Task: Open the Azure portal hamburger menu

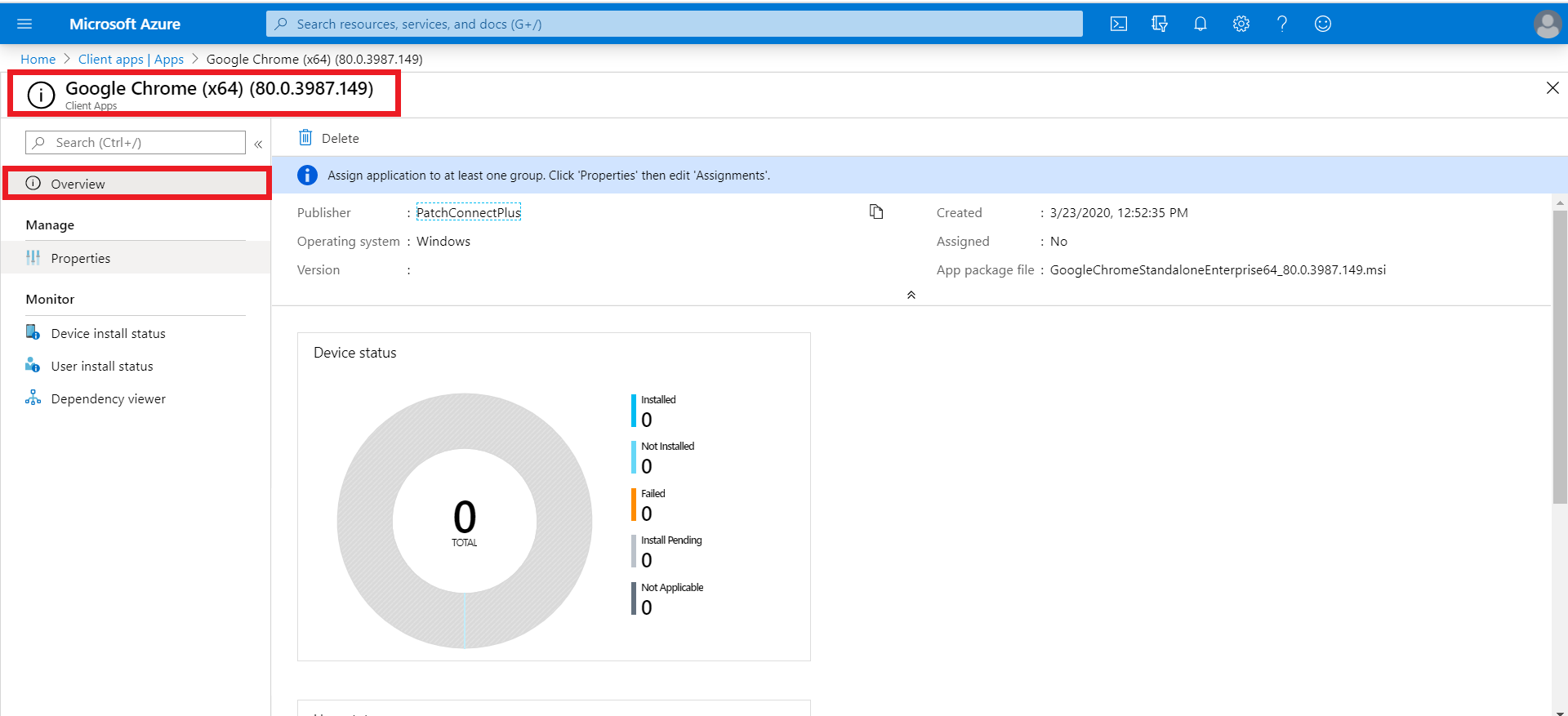Action: [x=24, y=24]
